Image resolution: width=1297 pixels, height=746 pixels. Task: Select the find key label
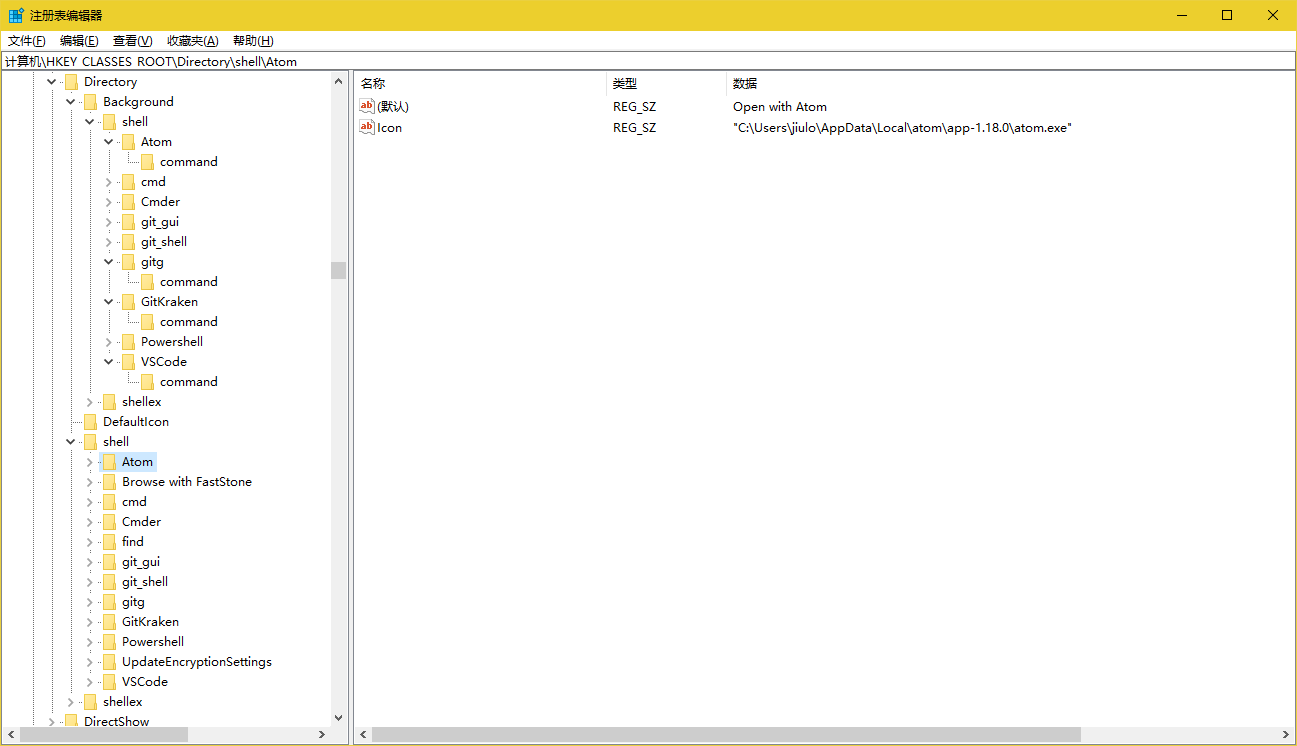click(x=133, y=542)
